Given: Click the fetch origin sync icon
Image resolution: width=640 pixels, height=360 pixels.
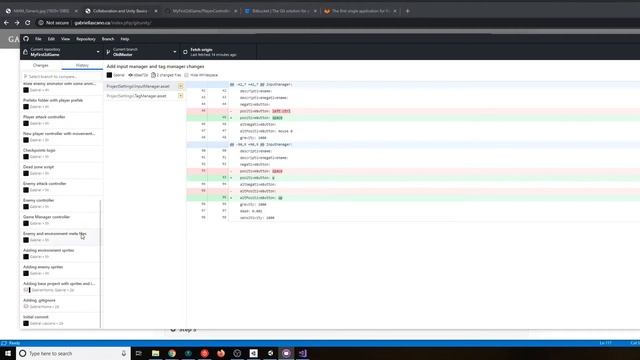Looking at the screenshot, I should tap(185, 52).
